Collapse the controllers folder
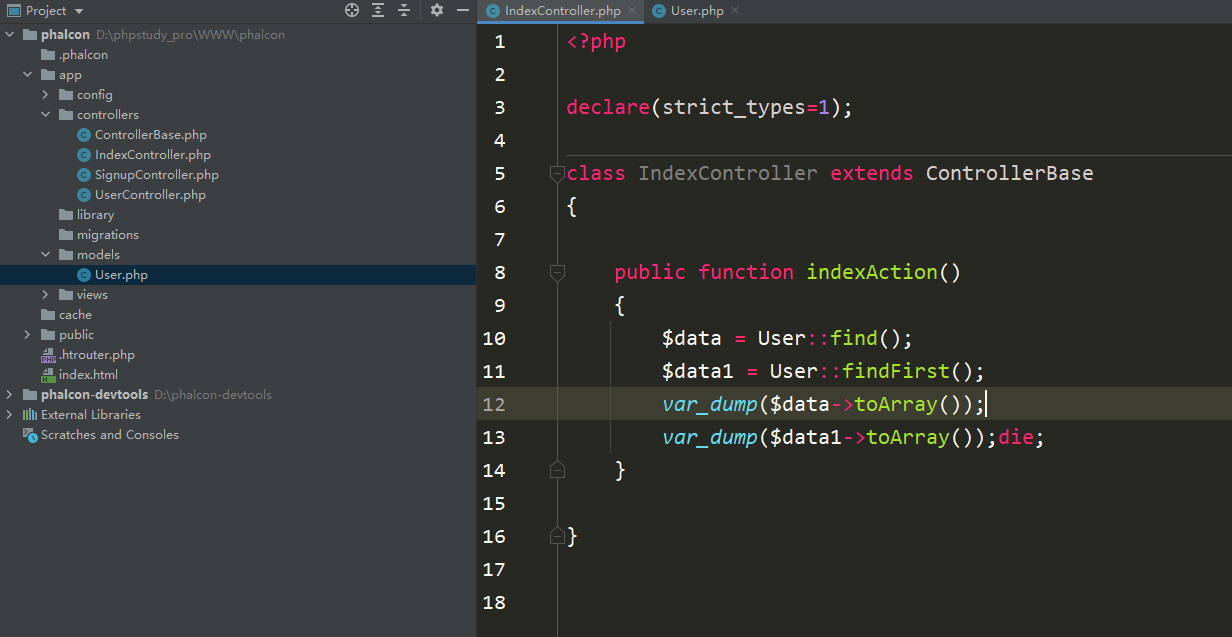Image resolution: width=1232 pixels, height=637 pixels. click(x=46, y=114)
